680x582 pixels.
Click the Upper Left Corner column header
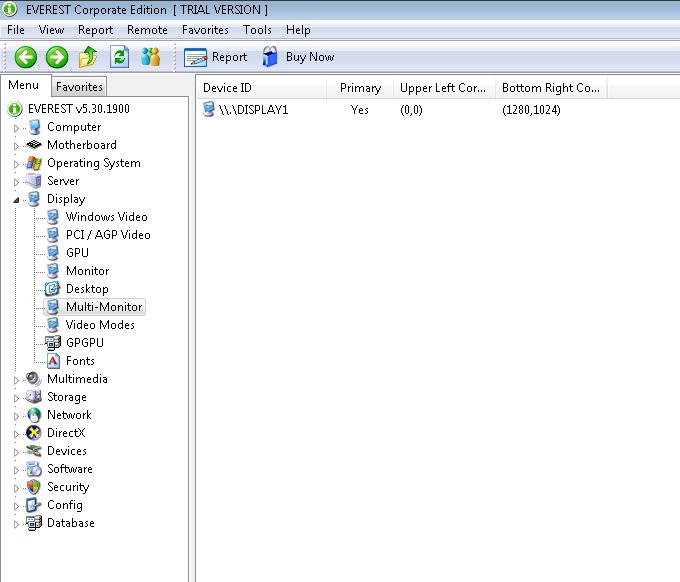tap(445, 88)
